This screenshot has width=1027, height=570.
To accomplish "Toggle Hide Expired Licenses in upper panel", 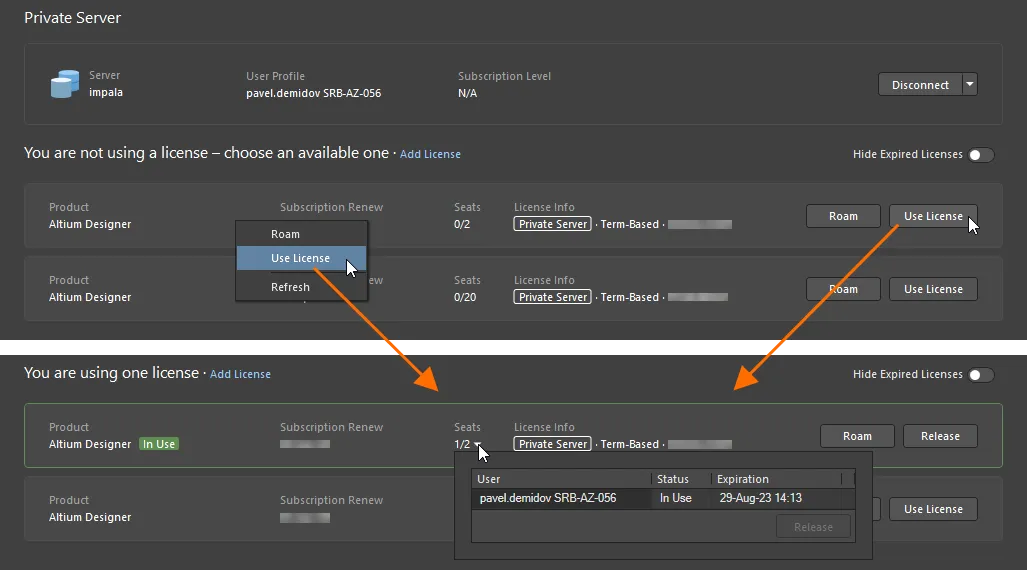I will pos(980,155).
